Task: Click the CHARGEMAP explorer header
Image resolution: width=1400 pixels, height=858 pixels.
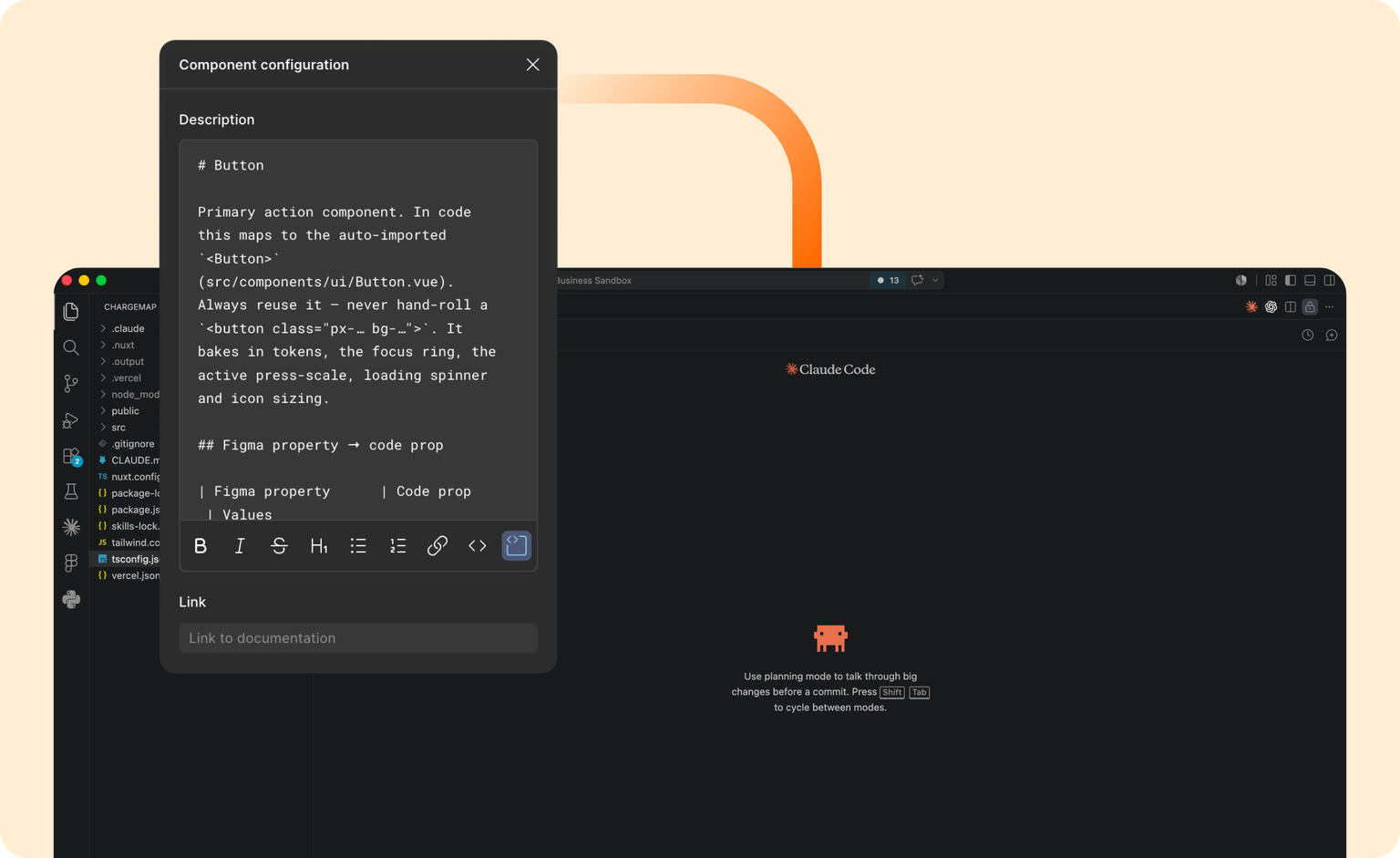Action: click(x=129, y=306)
